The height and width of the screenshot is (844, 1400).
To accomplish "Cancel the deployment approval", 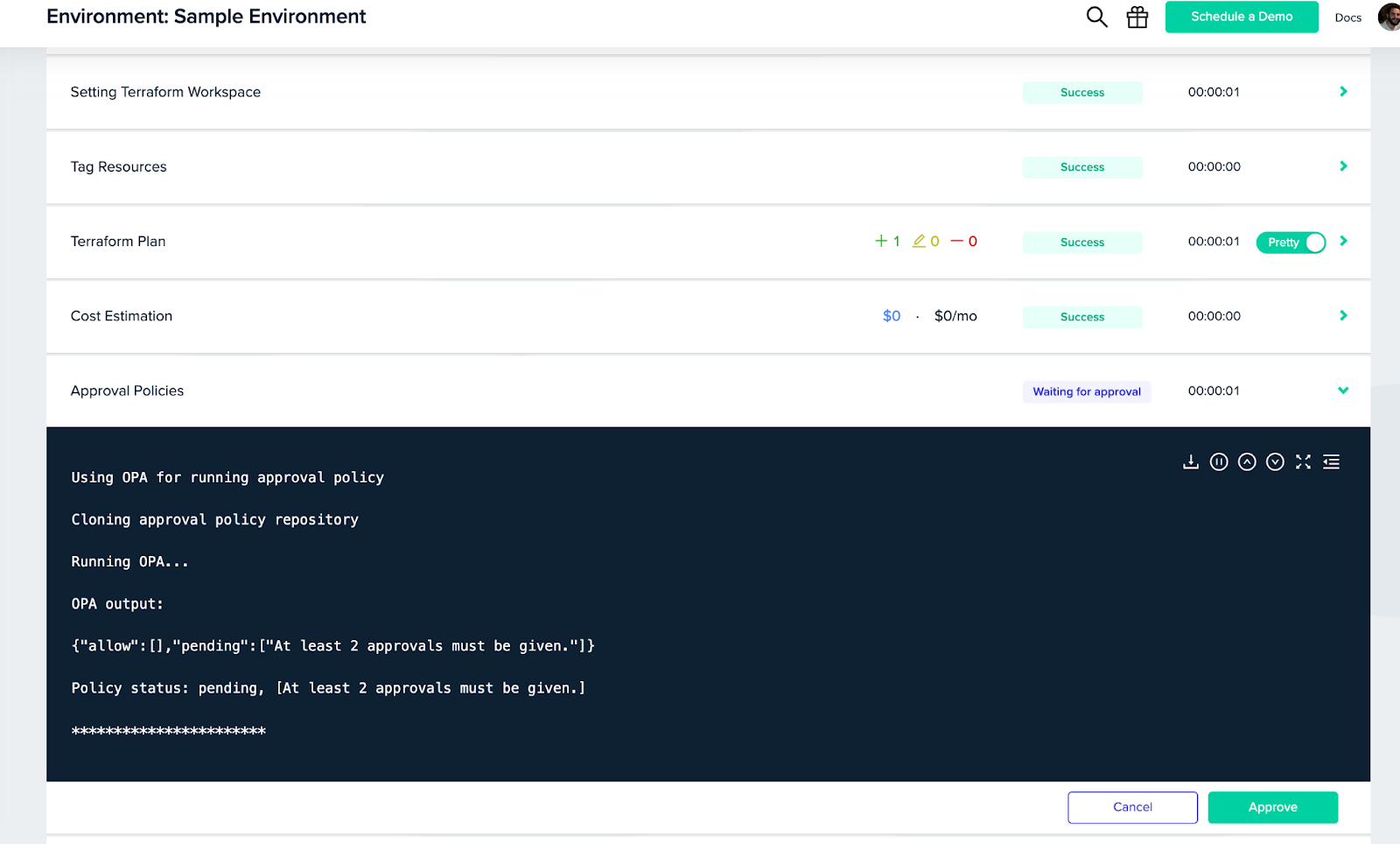I will click(1132, 807).
